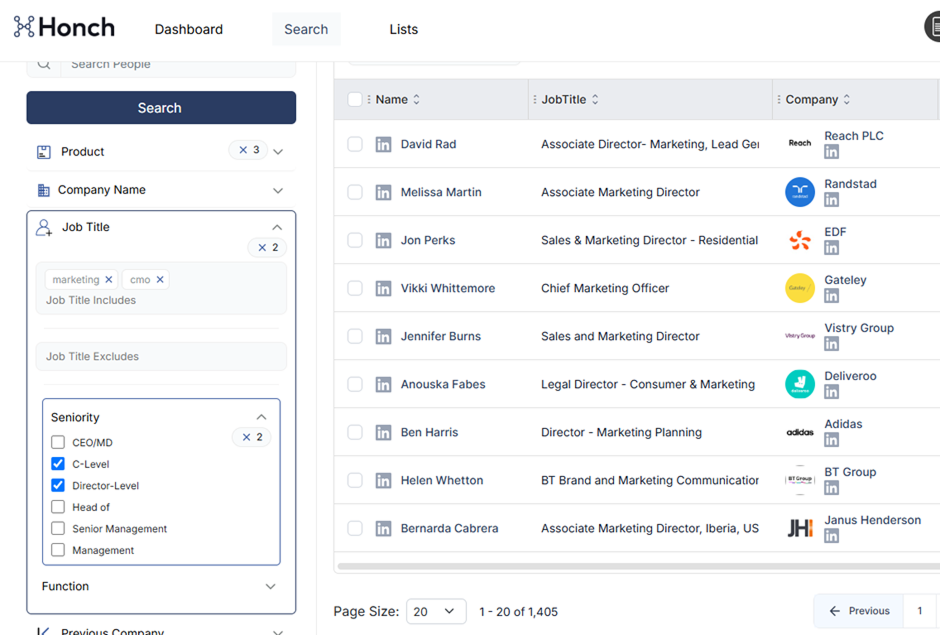940x635 pixels.
Task: Open Randstad company LinkedIn icon
Action: [x=831, y=200]
